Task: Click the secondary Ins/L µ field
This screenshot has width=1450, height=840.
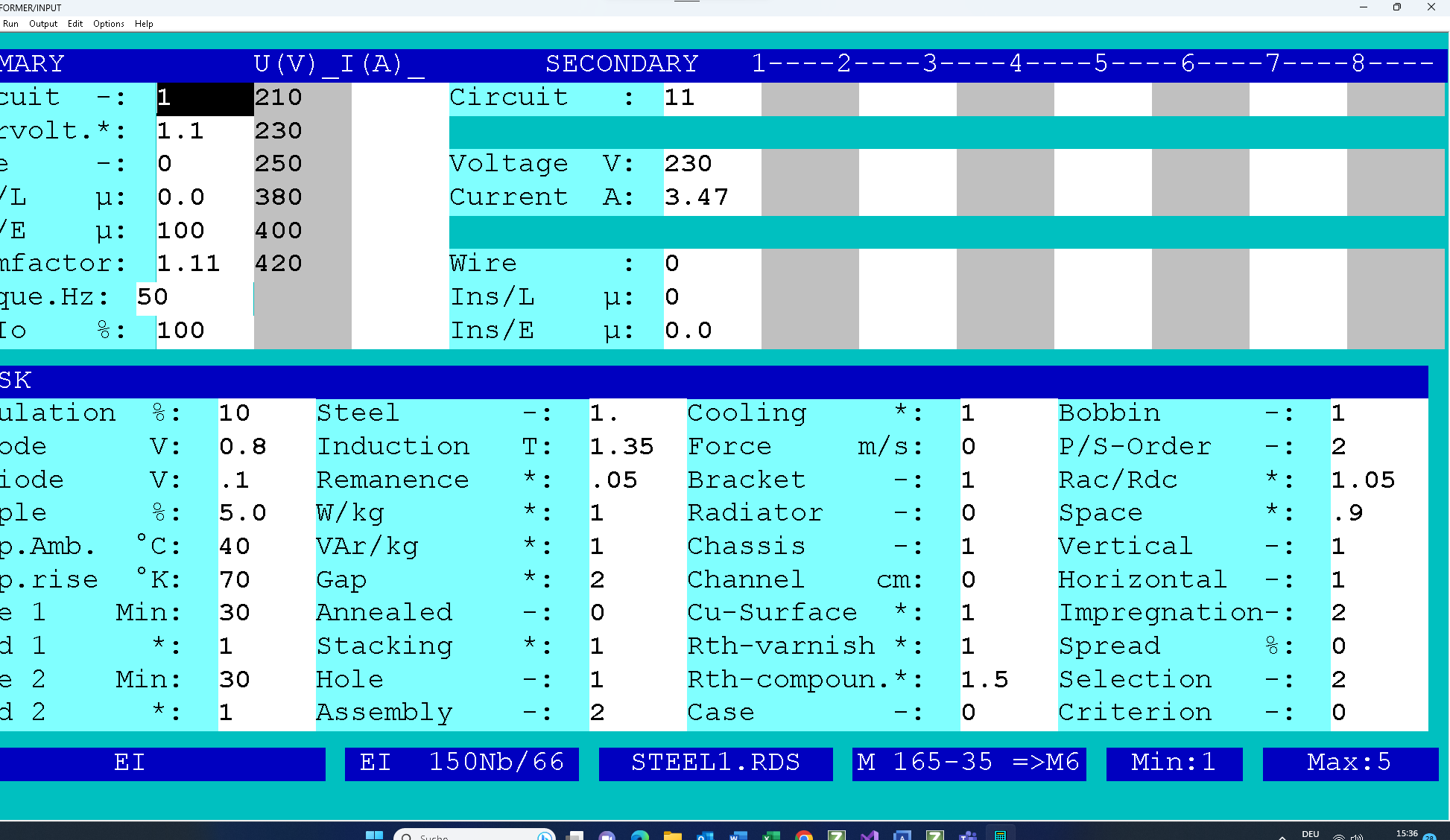Action: [x=712, y=298]
